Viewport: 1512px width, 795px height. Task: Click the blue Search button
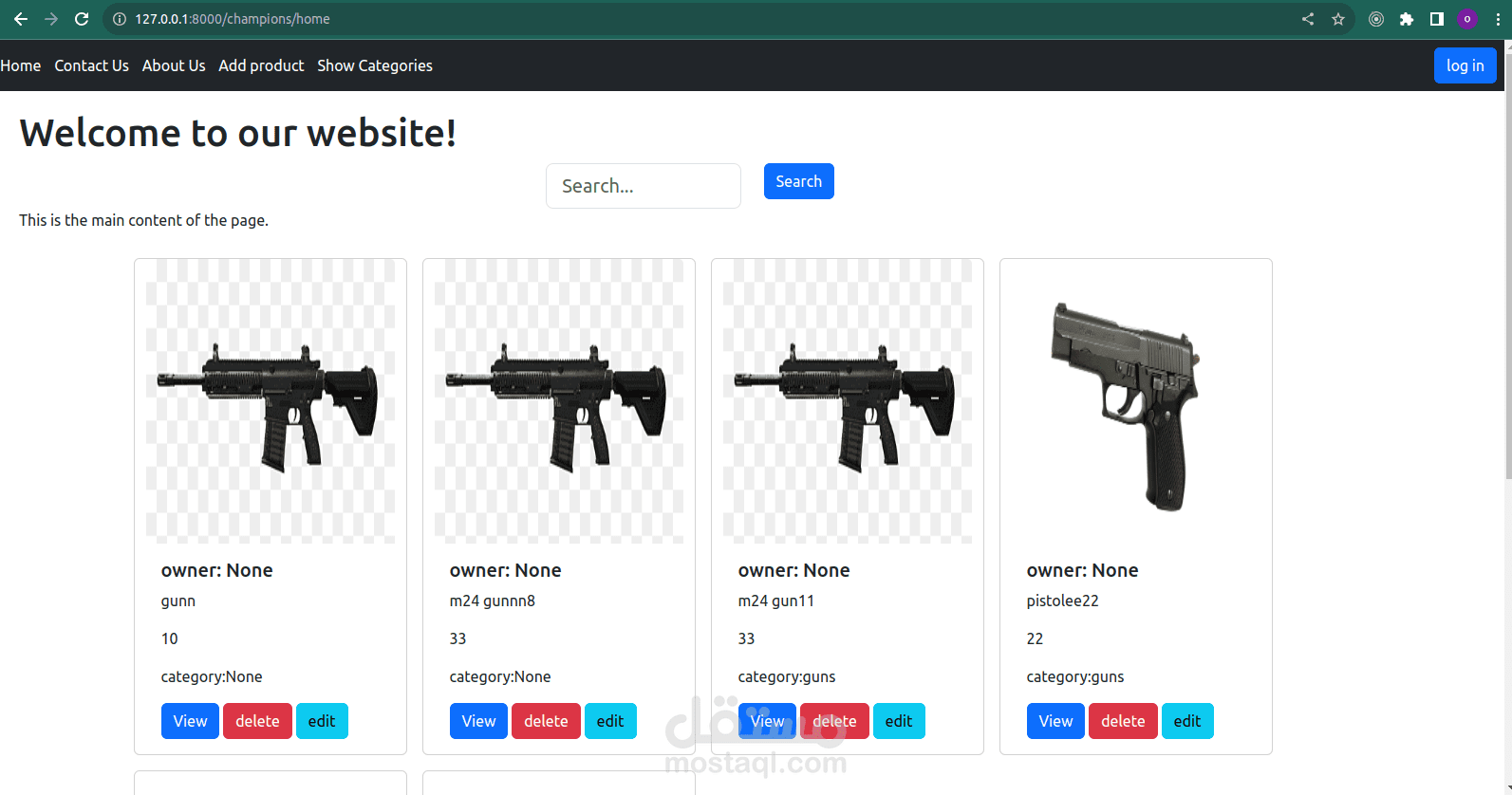click(798, 181)
